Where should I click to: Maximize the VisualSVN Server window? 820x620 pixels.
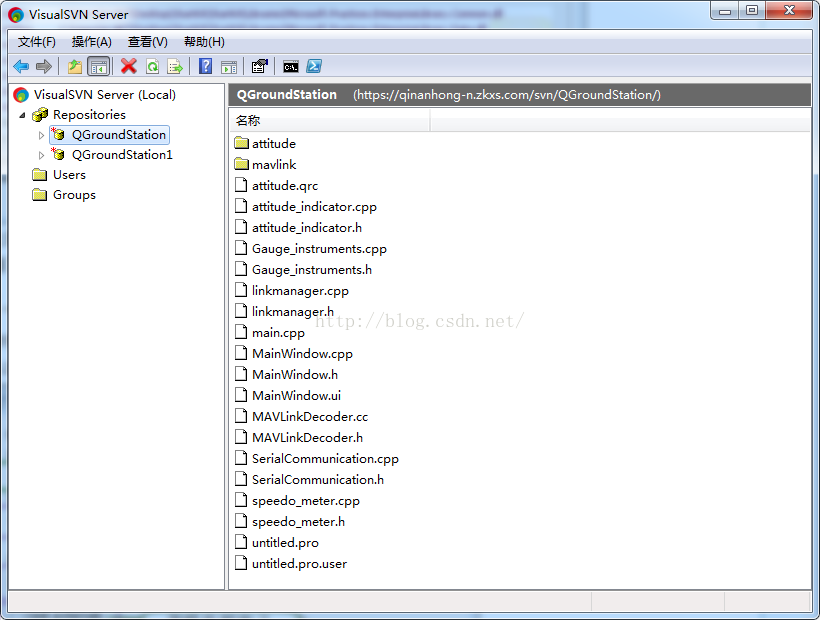[752, 11]
